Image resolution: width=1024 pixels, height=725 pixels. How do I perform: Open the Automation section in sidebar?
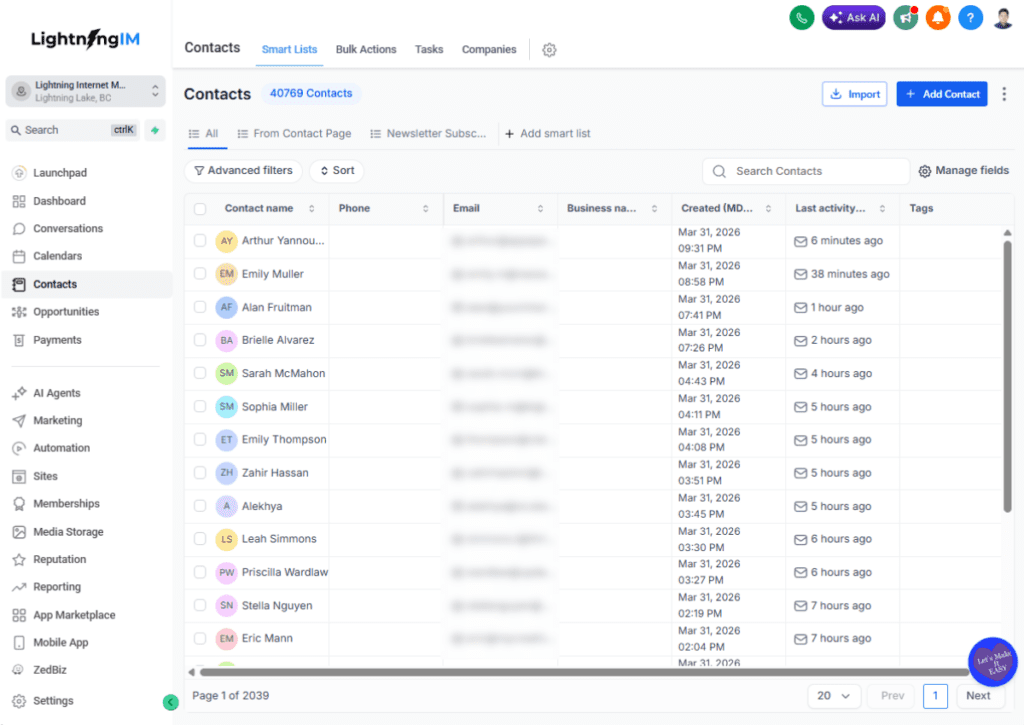[60, 447]
